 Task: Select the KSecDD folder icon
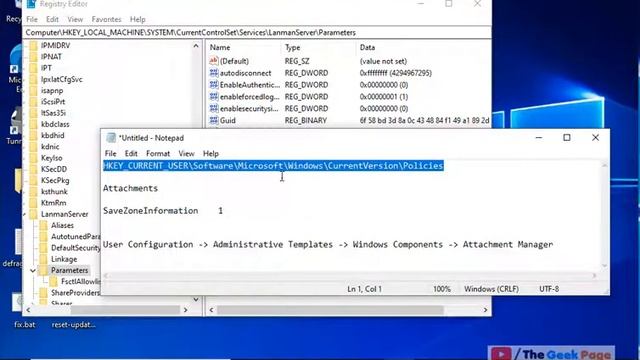pos(33,169)
